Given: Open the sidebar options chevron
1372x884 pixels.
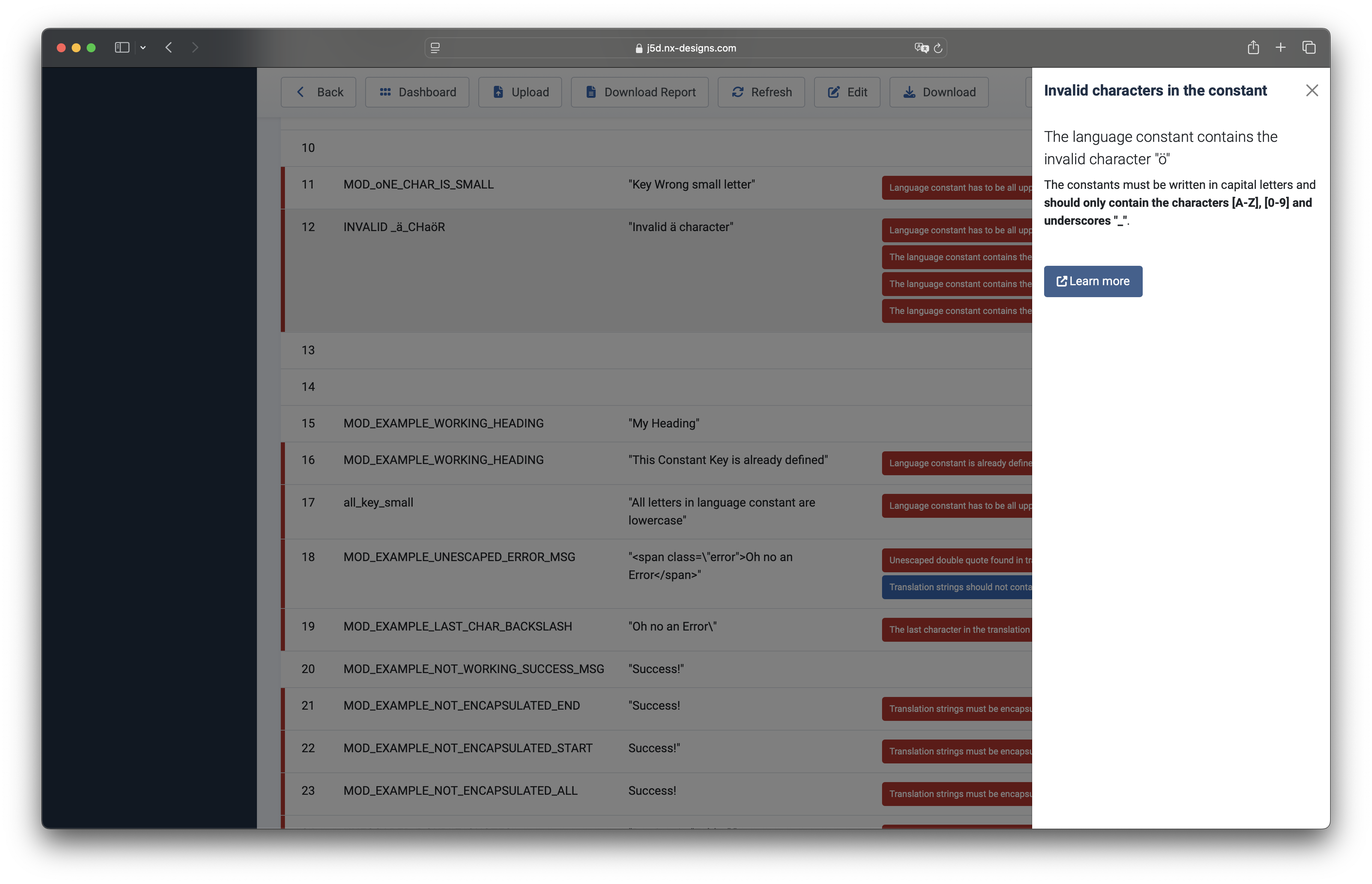Looking at the screenshot, I should click(x=143, y=48).
